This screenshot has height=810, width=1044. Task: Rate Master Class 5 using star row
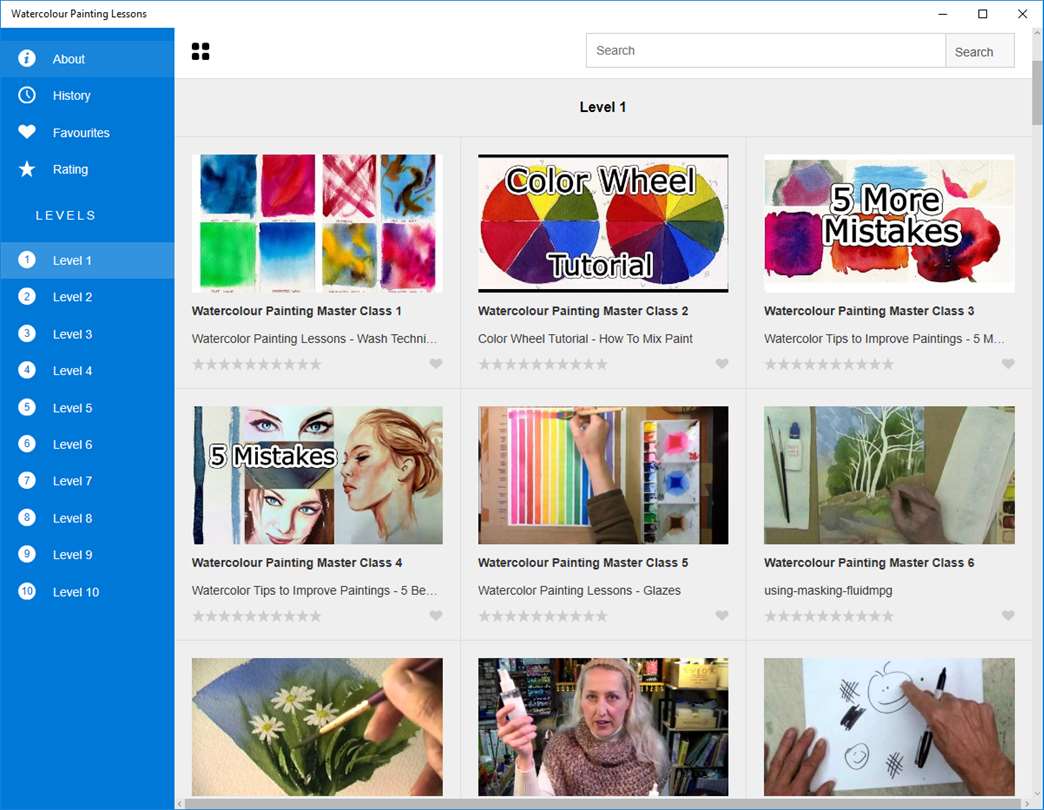543,616
